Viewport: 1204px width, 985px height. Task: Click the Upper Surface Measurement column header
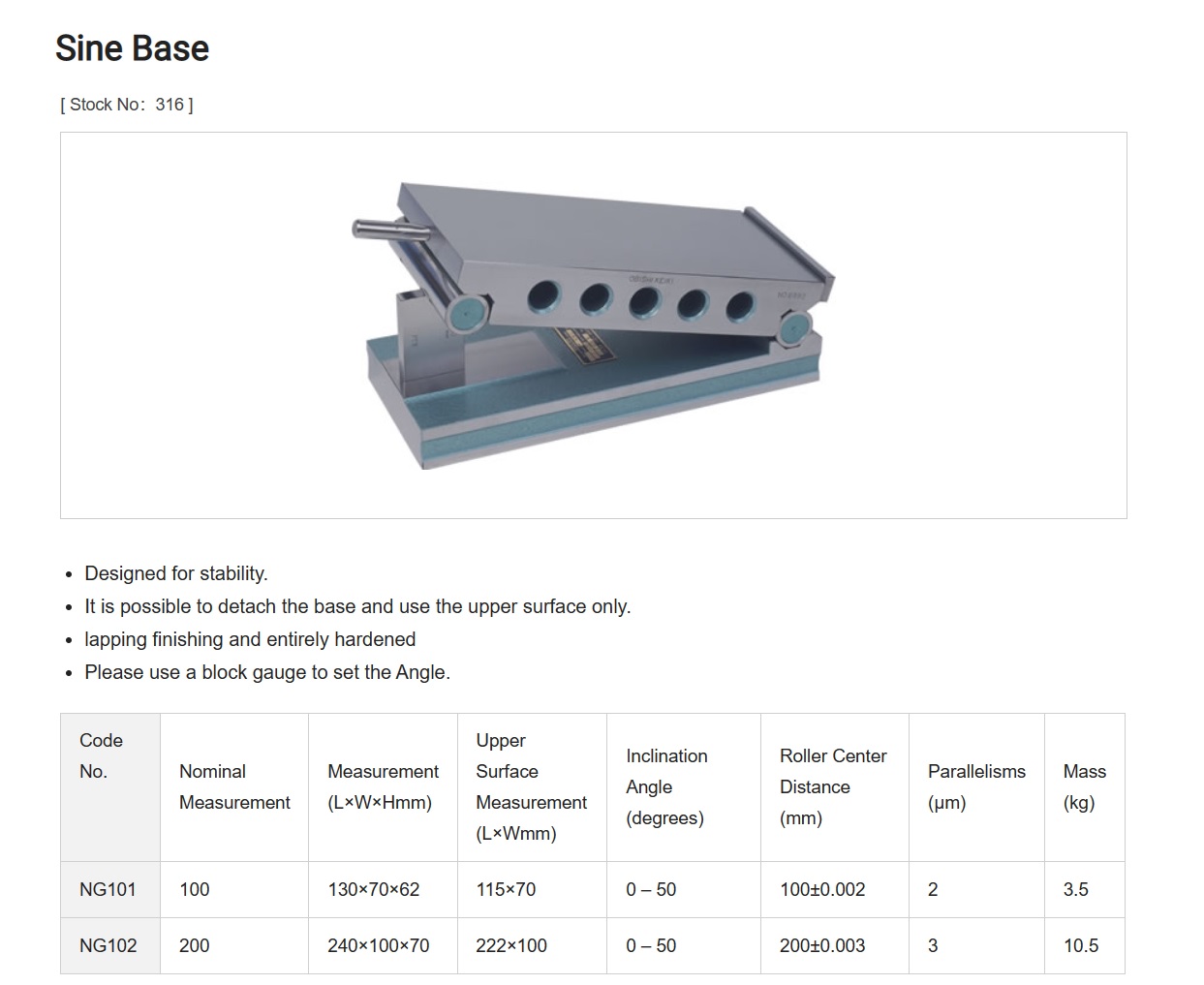(x=531, y=786)
